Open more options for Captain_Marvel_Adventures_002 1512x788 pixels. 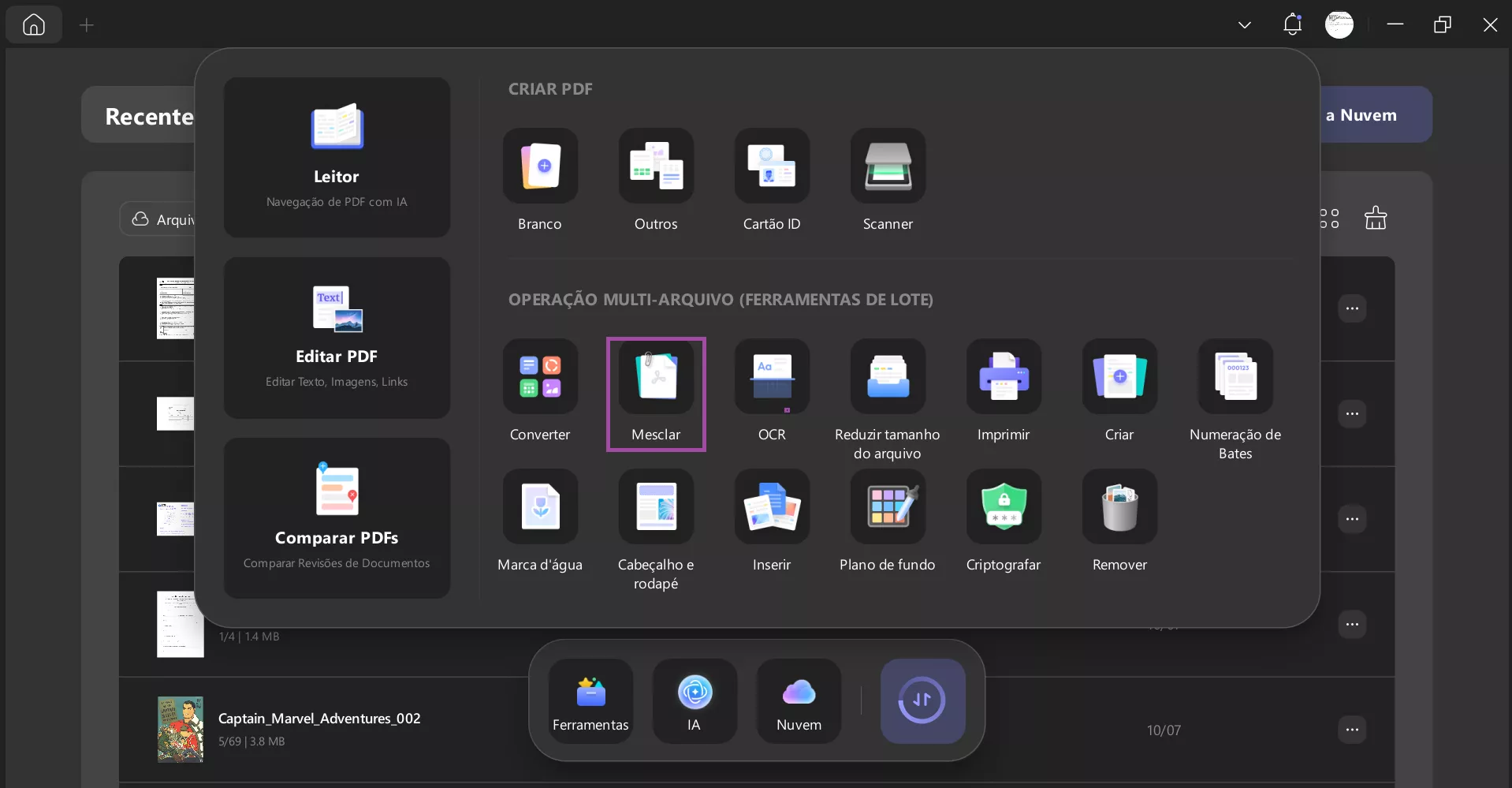[x=1352, y=730]
